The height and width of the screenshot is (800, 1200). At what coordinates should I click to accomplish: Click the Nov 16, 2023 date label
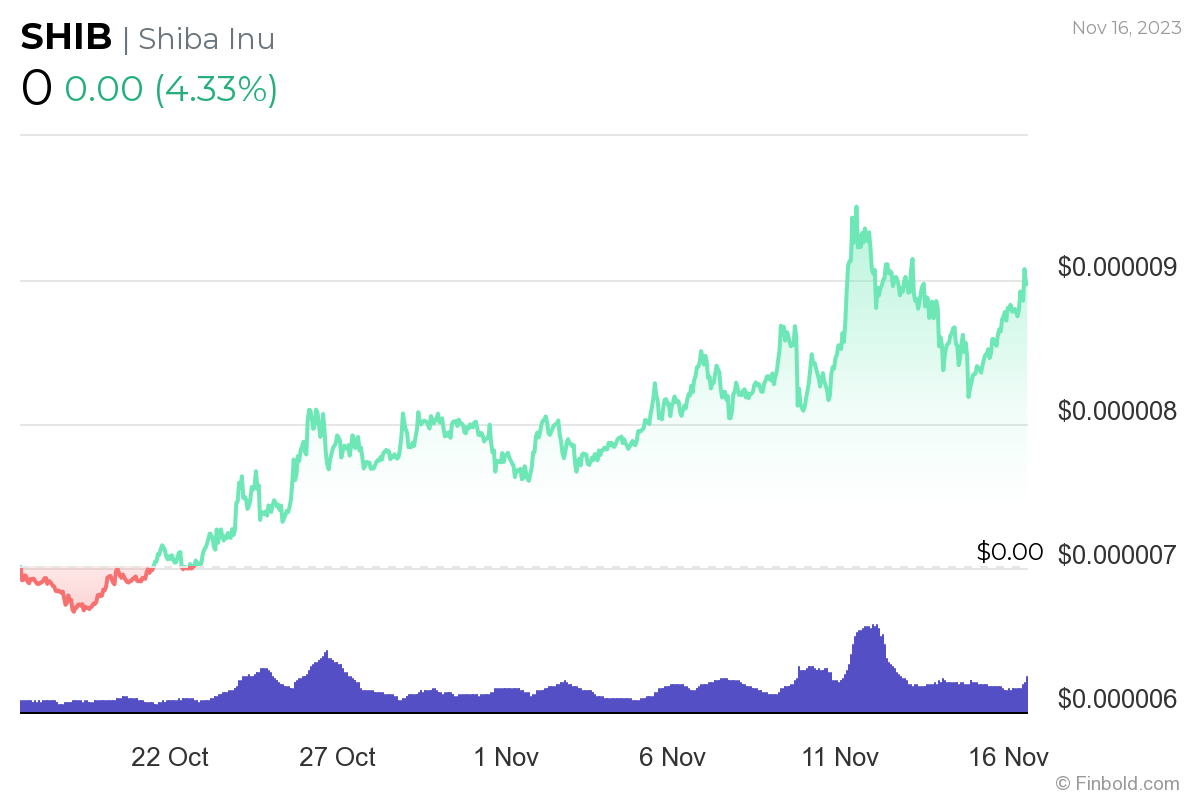[x=1125, y=28]
